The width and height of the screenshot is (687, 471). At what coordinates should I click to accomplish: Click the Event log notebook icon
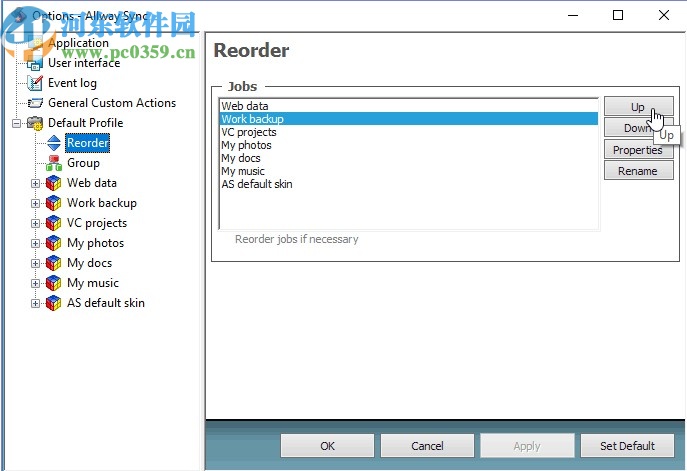click(35, 83)
